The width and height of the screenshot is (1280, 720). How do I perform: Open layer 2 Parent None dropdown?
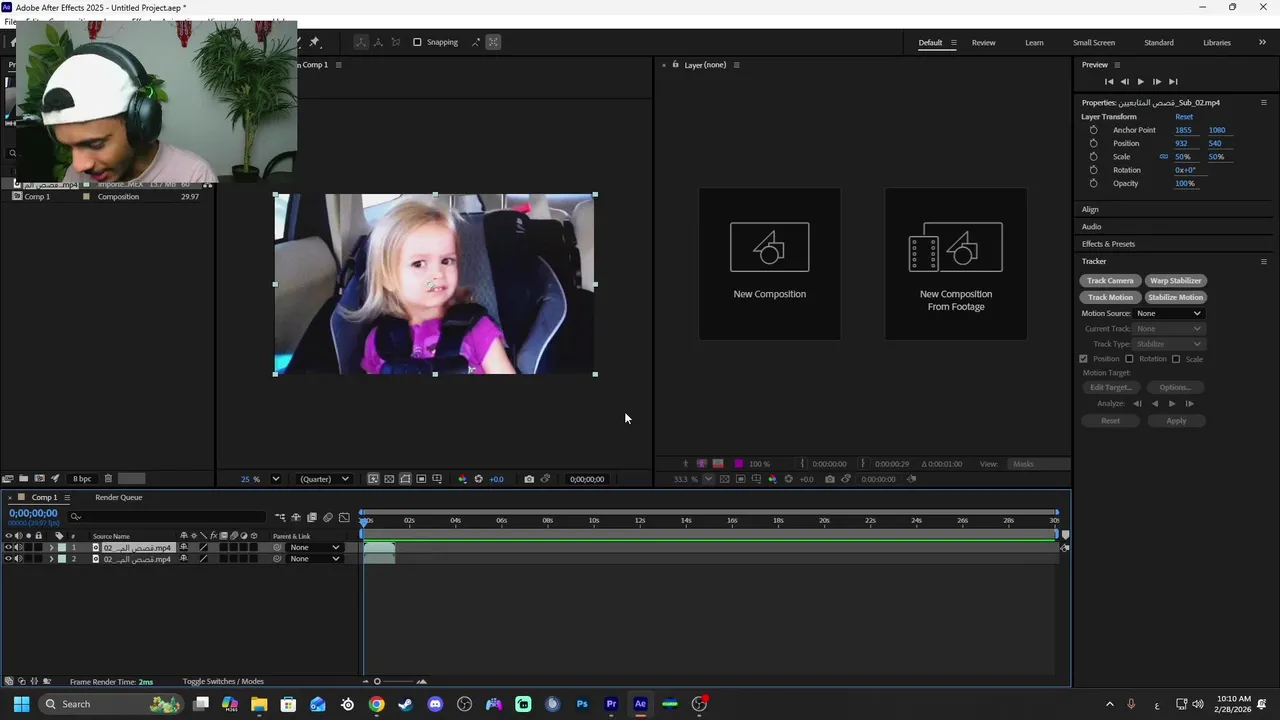click(x=315, y=559)
